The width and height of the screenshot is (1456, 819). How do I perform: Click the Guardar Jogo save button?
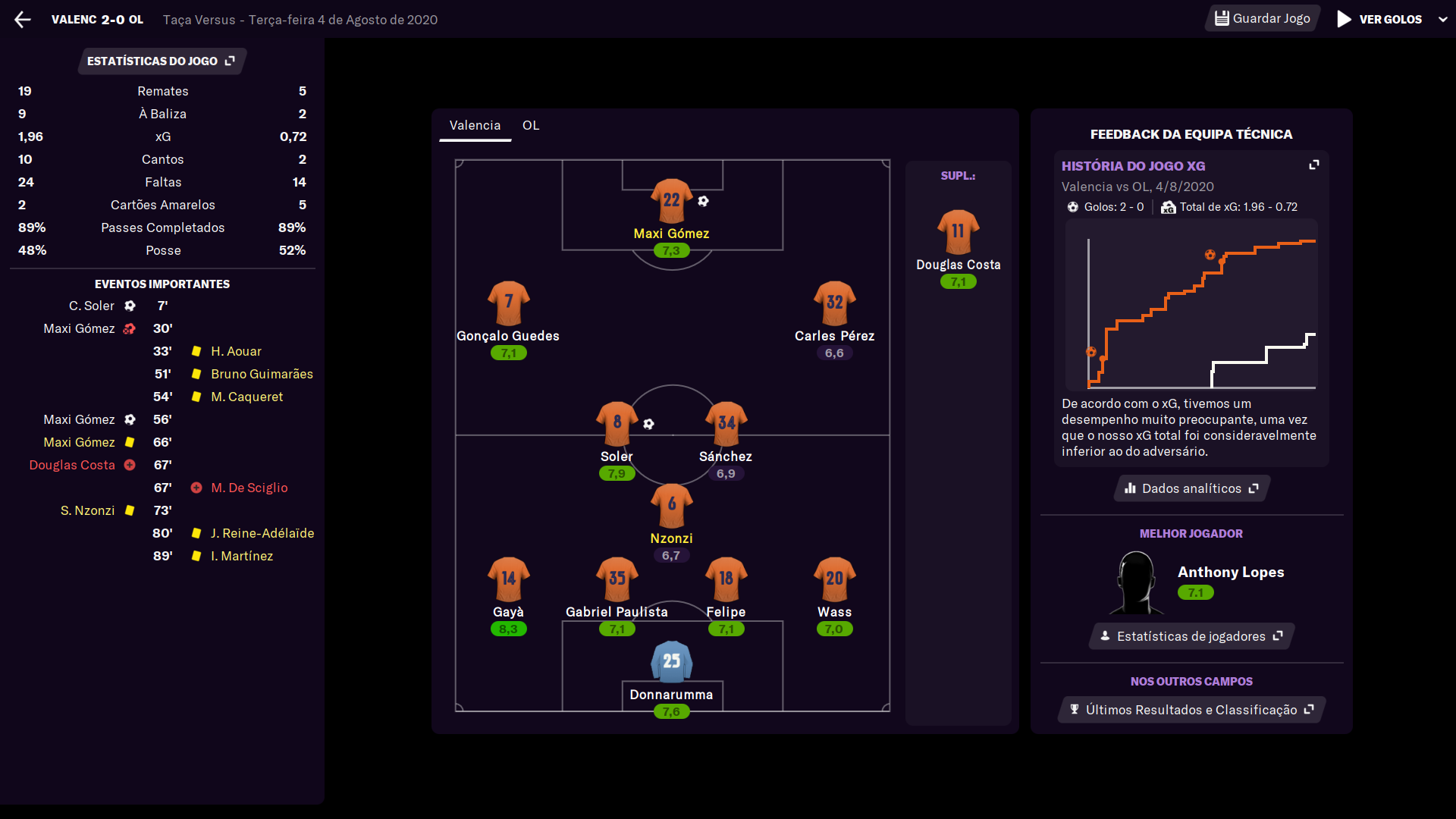1263,19
